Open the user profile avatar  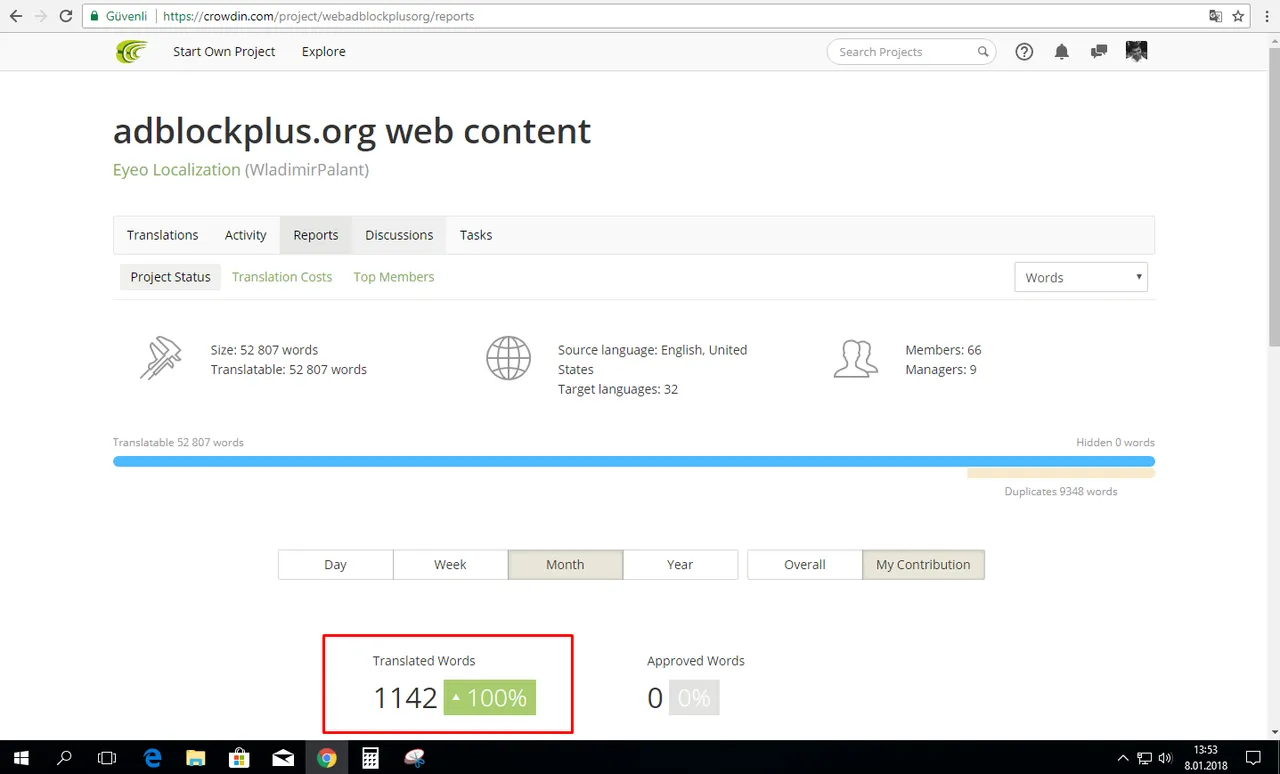coord(1136,51)
